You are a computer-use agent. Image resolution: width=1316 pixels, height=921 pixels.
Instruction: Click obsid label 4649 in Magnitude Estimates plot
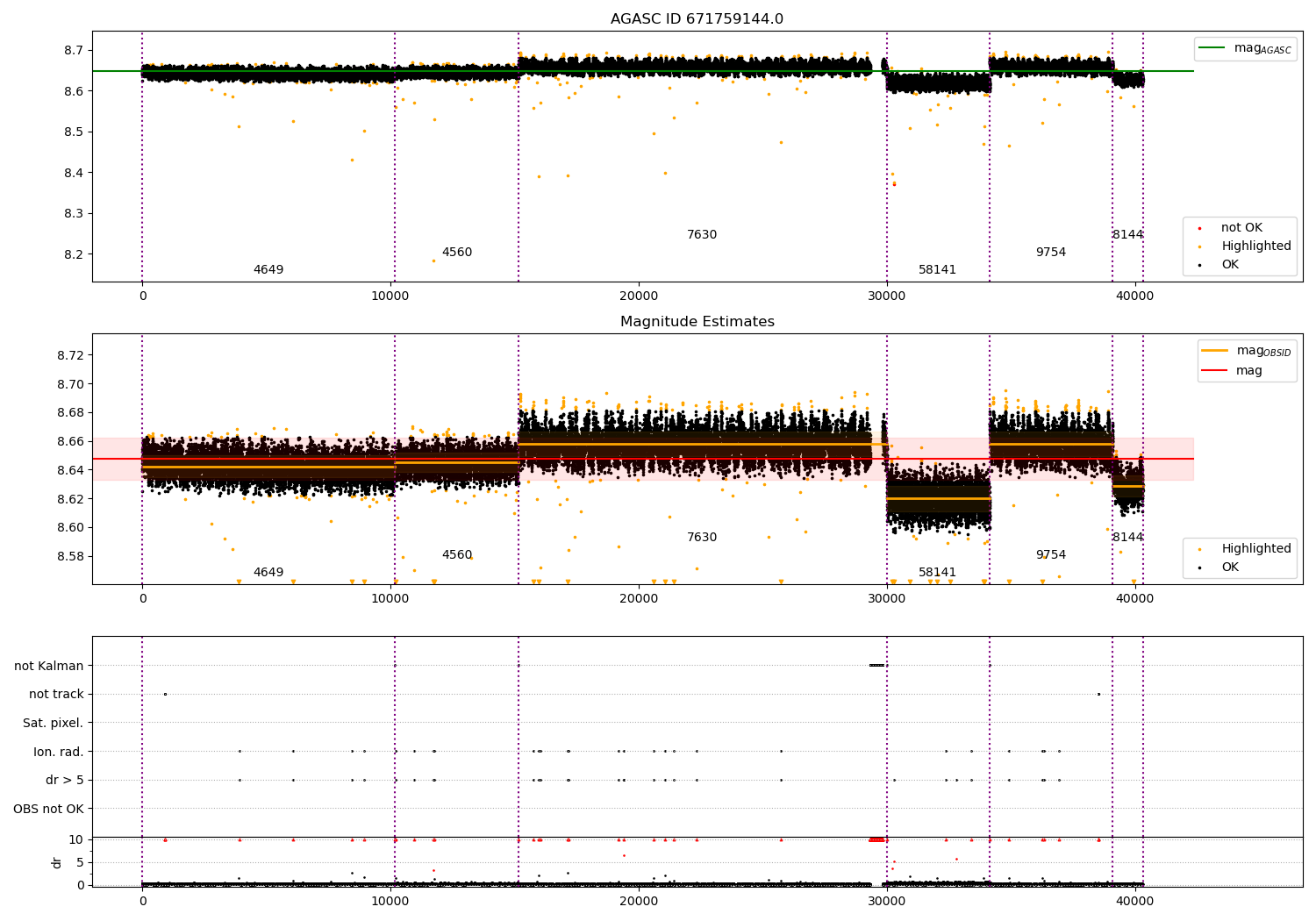pos(268,573)
